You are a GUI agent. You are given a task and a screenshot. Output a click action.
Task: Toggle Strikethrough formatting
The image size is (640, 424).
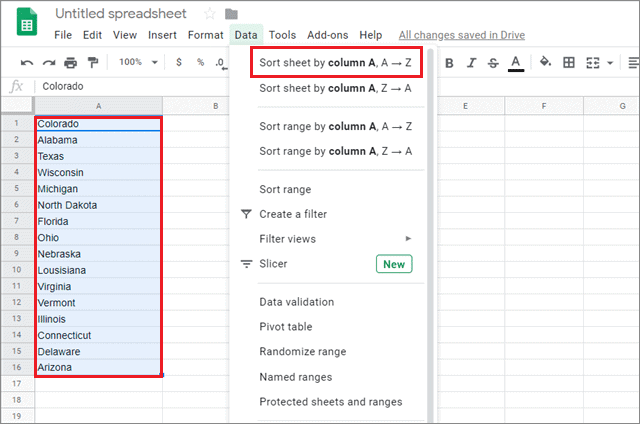[x=493, y=63]
